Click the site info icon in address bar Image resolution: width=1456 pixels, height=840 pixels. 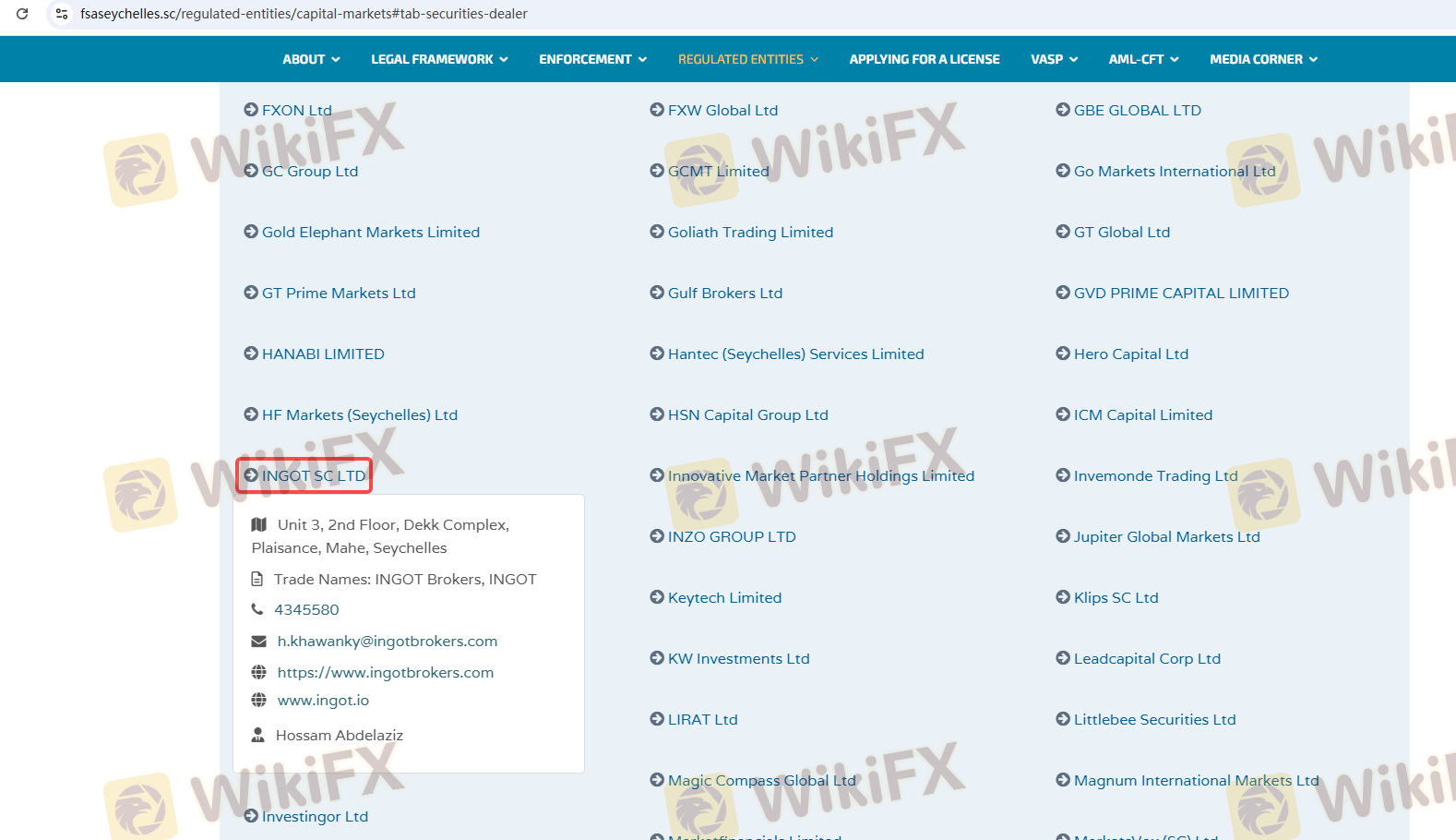(62, 14)
